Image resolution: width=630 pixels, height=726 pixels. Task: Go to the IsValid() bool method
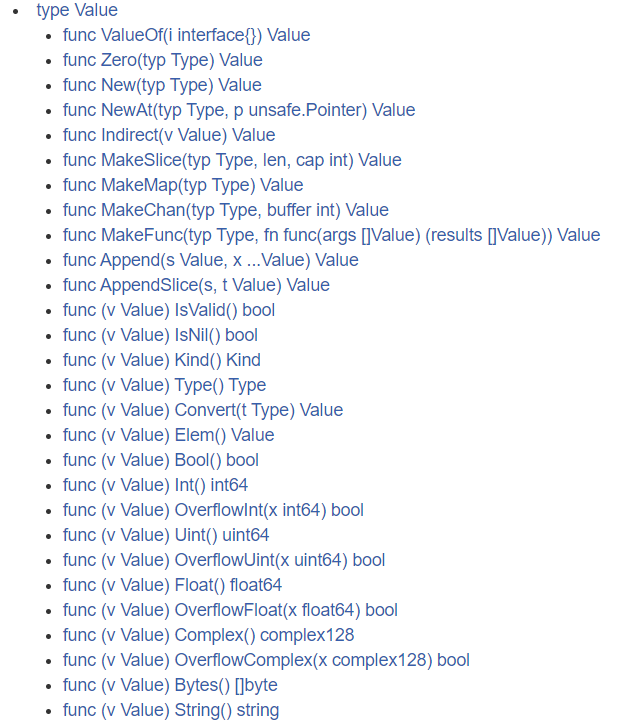(169, 310)
